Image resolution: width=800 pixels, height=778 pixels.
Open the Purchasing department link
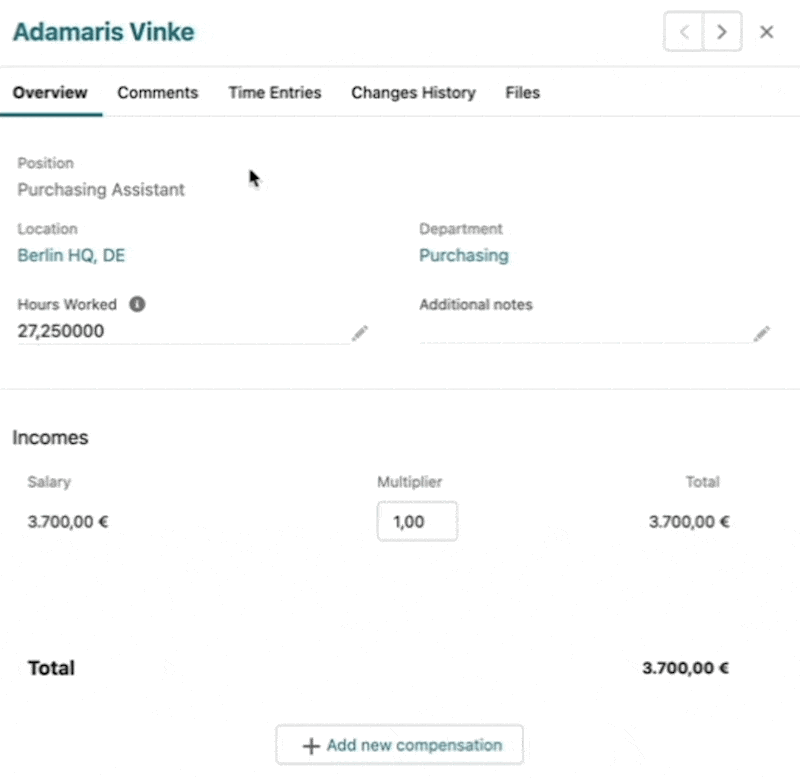tap(463, 256)
